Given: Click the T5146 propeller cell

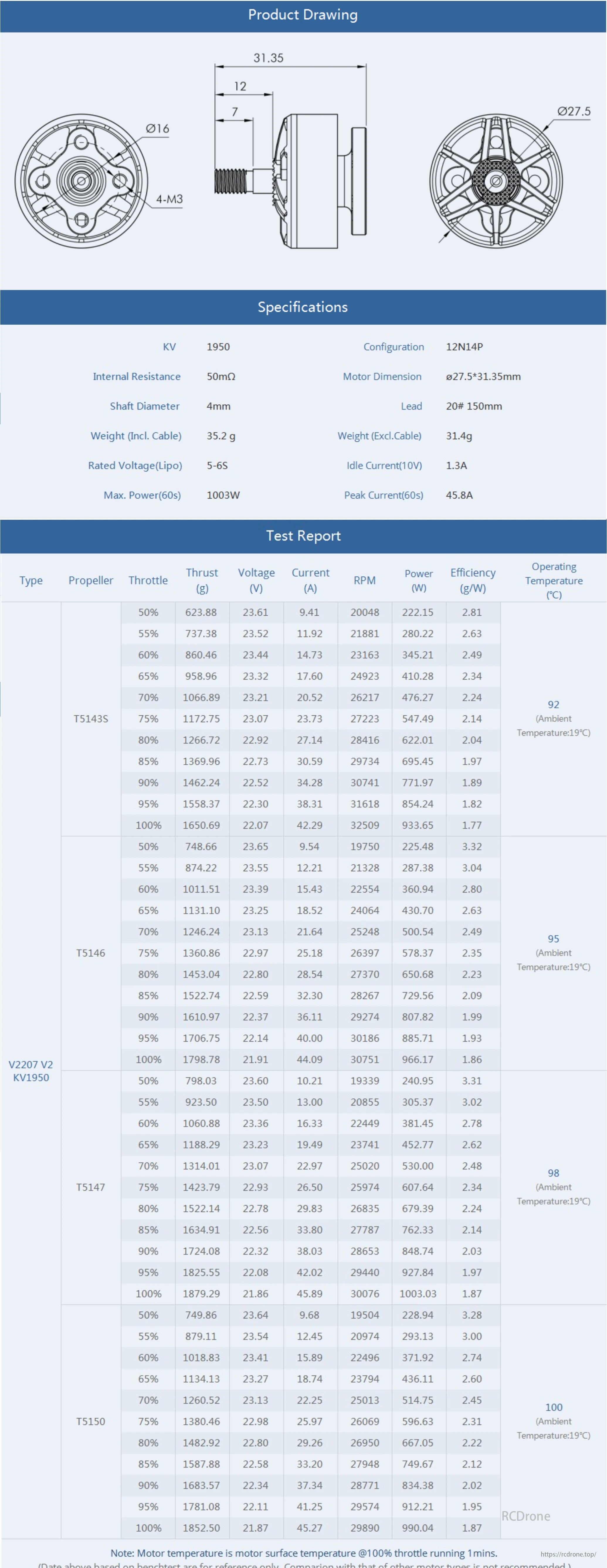Looking at the screenshot, I should pyautogui.click(x=91, y=953).
